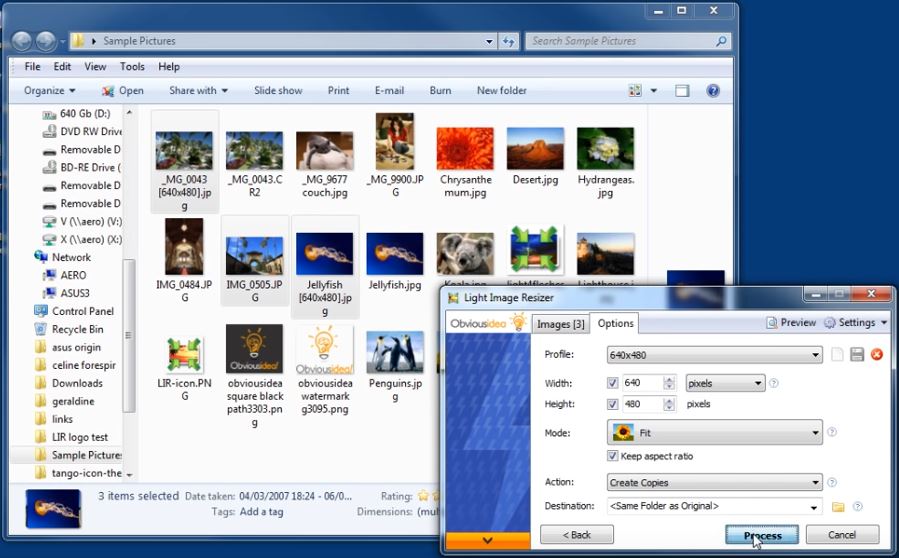
Task: Click the new profile icon next to Profile
Action: pyautogui.click(x=837, y=354)
